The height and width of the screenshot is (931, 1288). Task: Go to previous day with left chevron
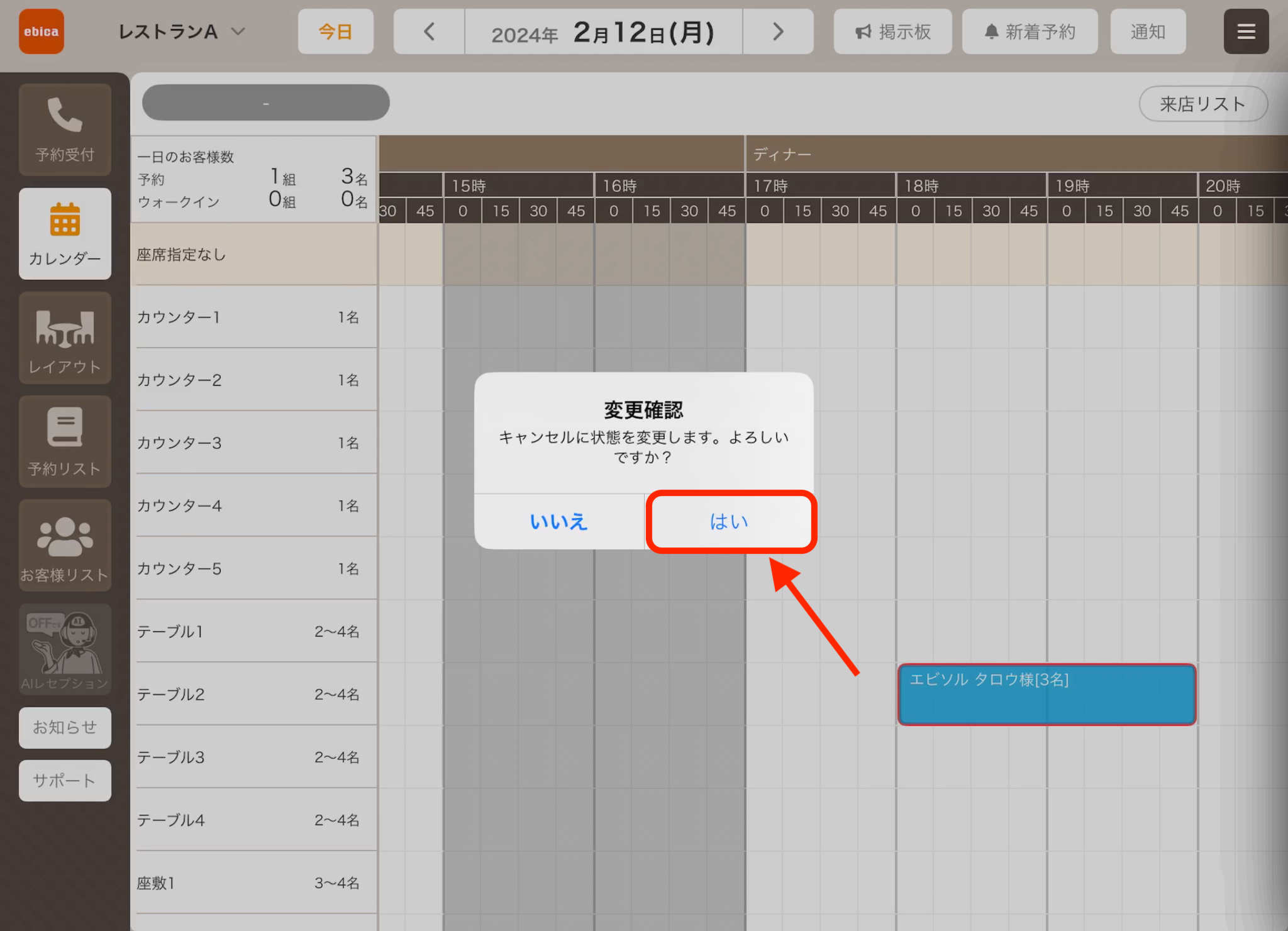[x=429, y=31]
